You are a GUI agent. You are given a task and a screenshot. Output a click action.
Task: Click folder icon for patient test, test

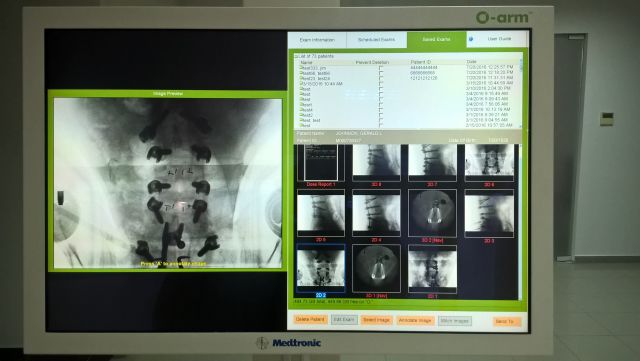coord(301,121)
